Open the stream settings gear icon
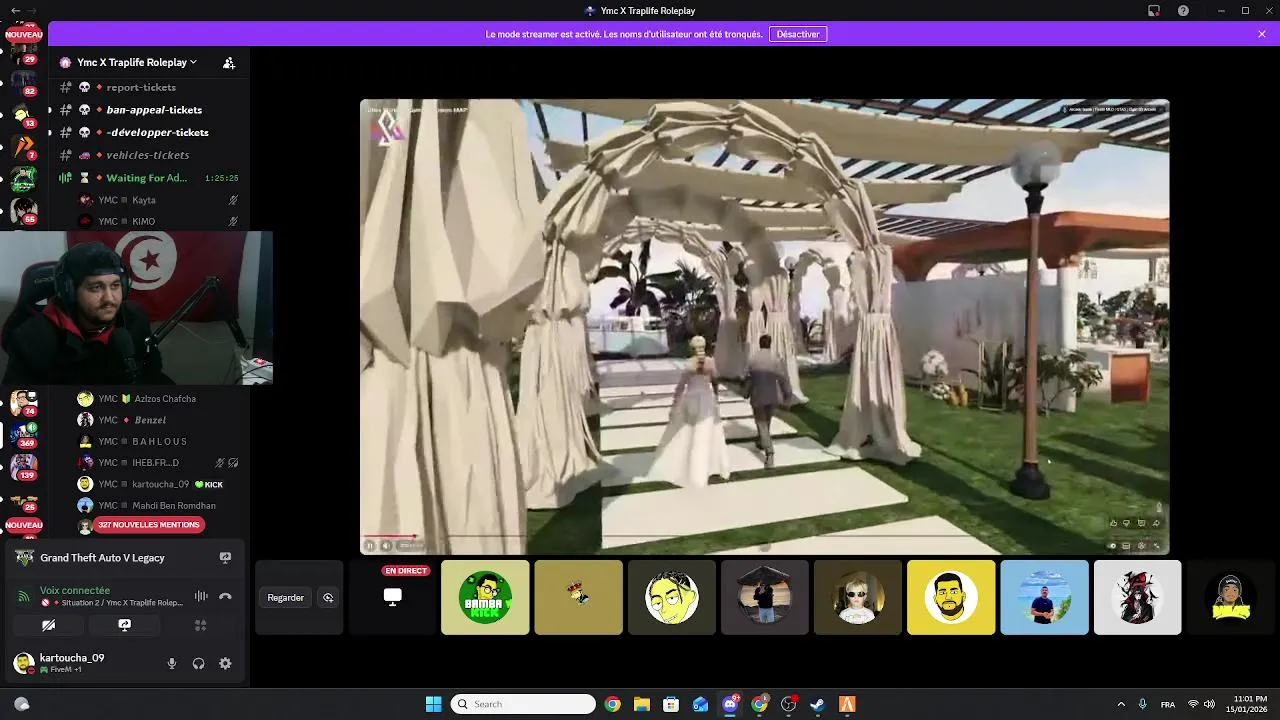 tap(1141, 546)
